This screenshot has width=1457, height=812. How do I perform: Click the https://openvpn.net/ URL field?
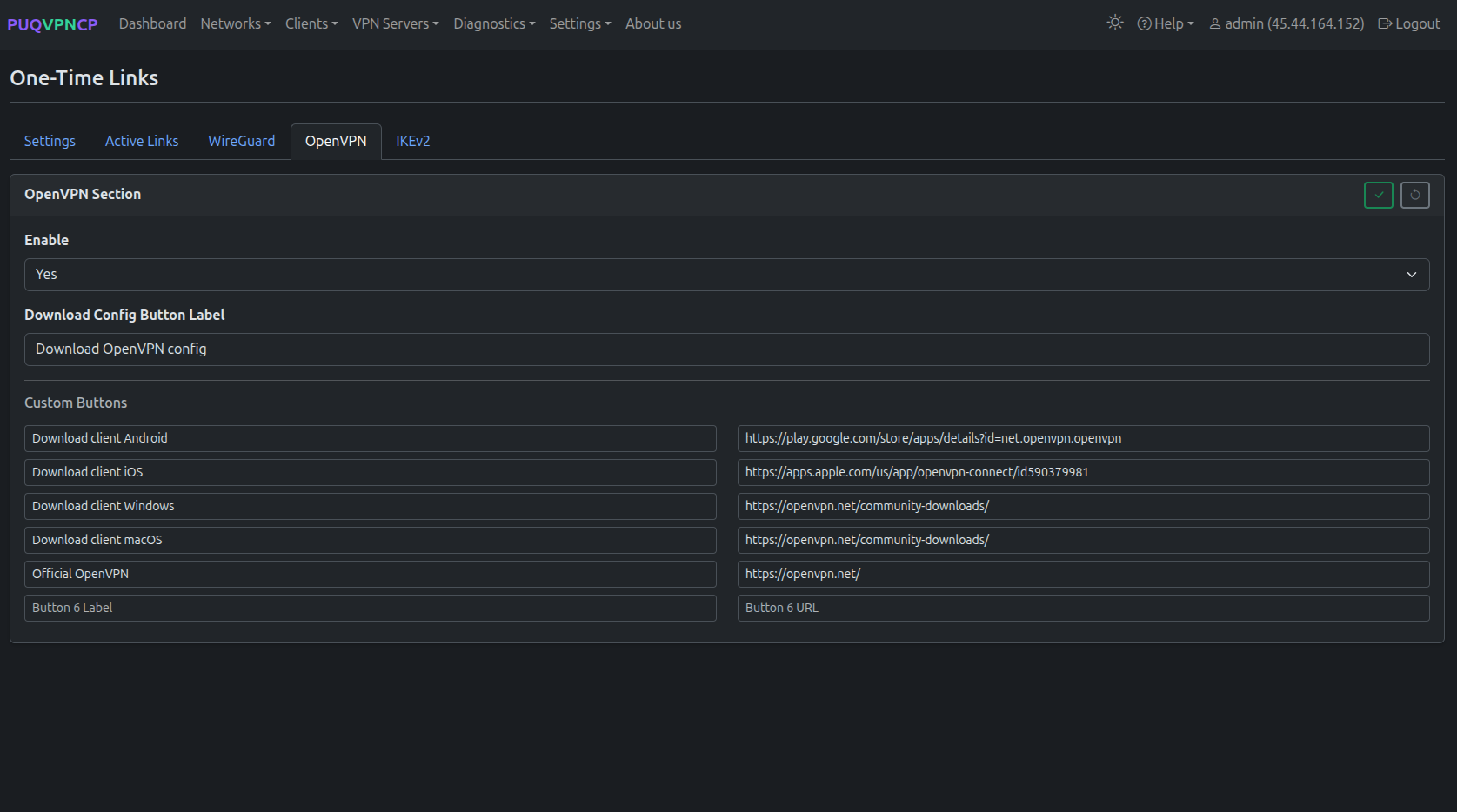(x=1084, y=574)
